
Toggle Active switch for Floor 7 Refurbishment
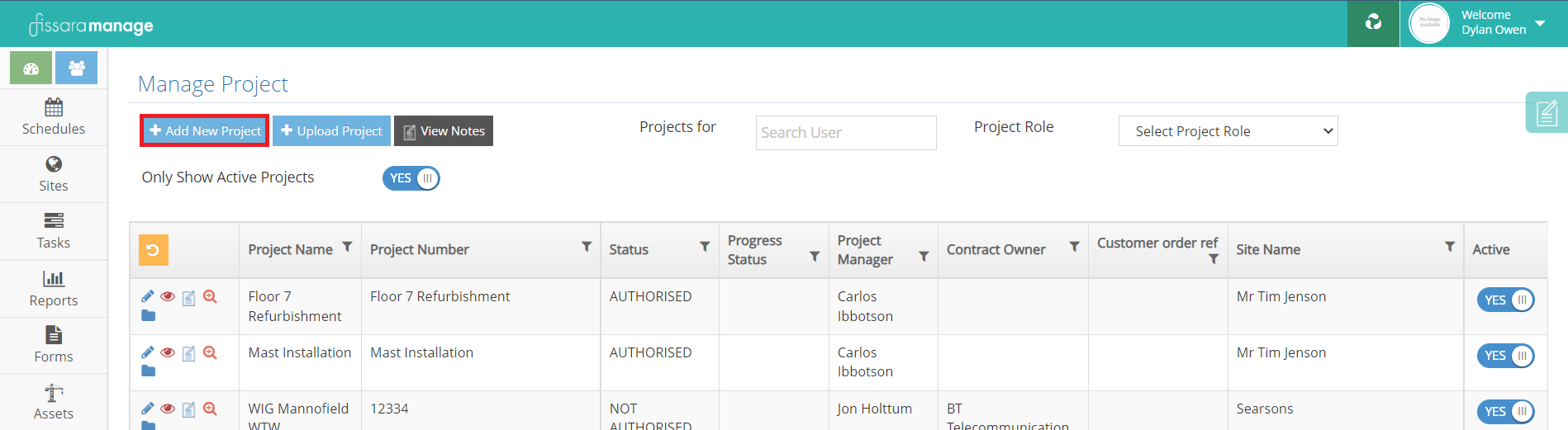click(1505, 300)
